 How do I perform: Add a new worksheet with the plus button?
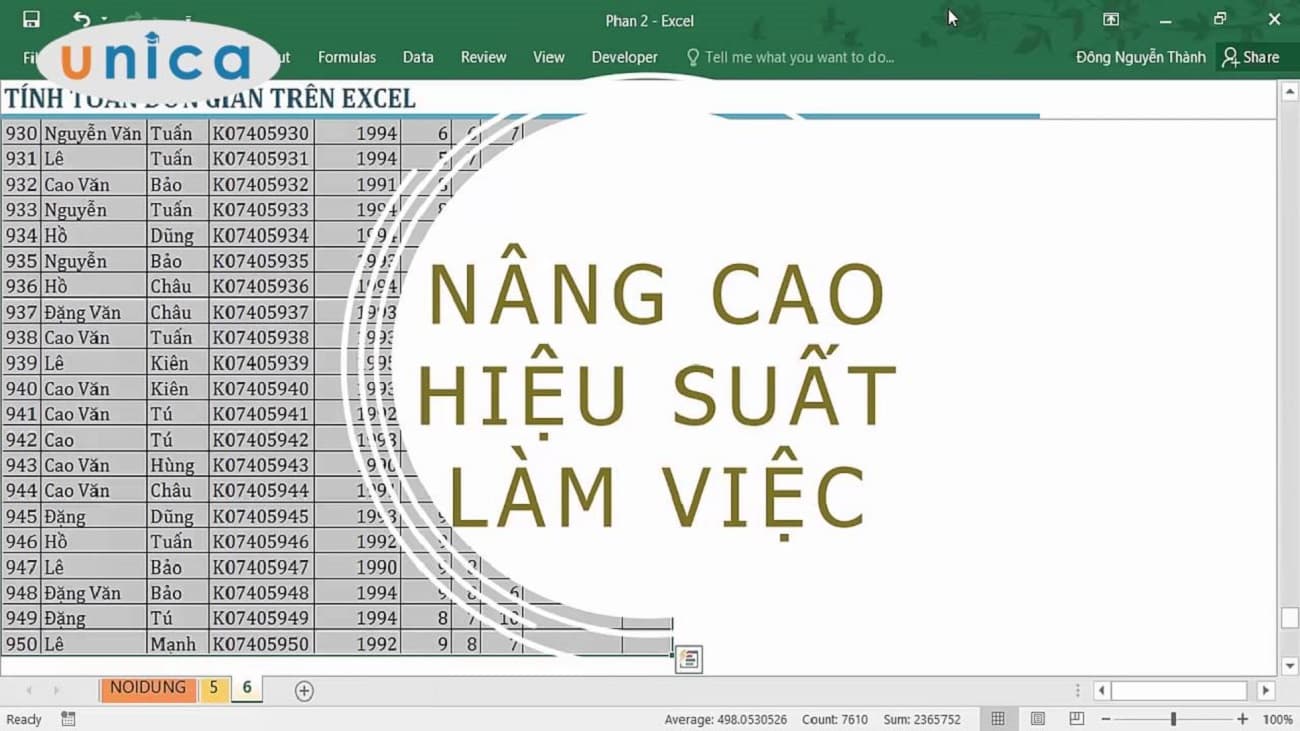(x=303, y=691)
